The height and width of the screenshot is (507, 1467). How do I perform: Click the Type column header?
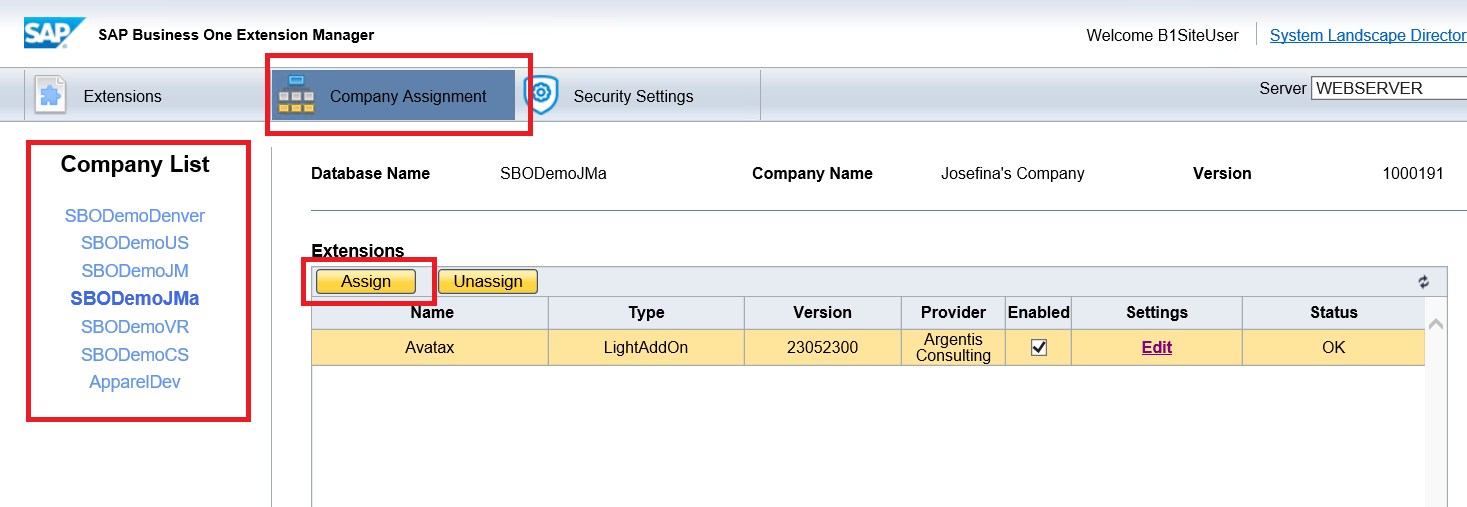646,312
